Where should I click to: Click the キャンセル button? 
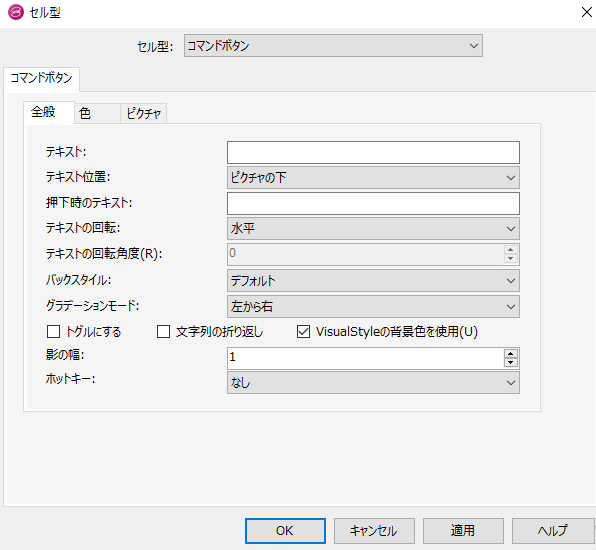pos(374,531)
